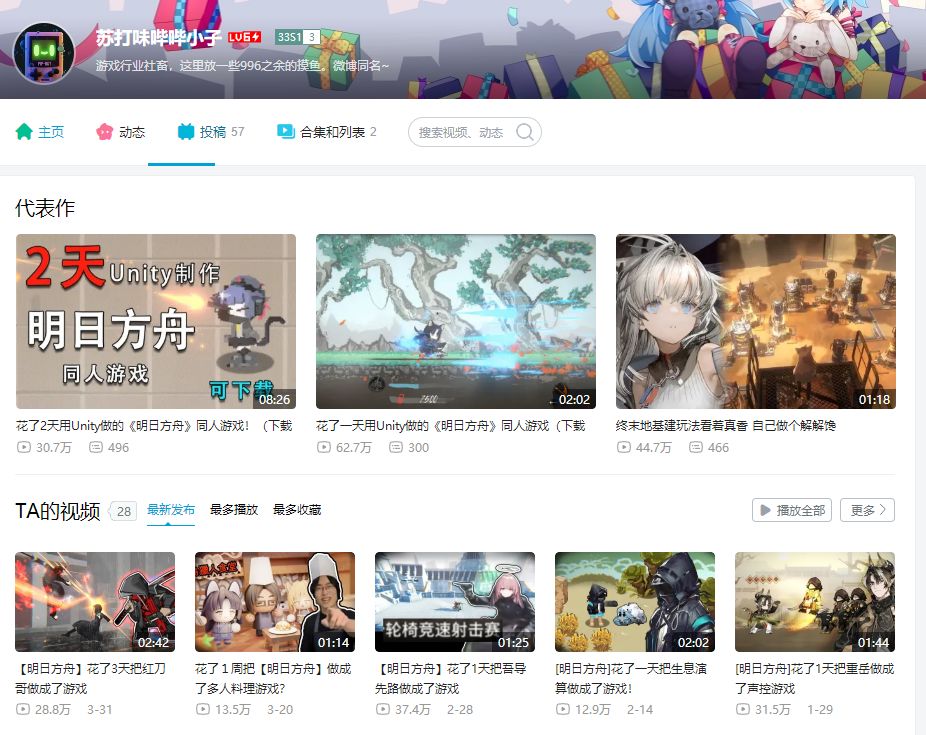Viewport: 926px width, 735px height.
Task: Open title 花了3天把红刀哥做成了游戏
Action: click(x=91, y=678)
